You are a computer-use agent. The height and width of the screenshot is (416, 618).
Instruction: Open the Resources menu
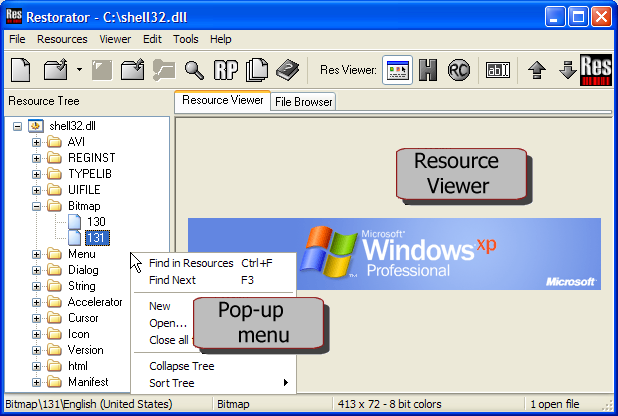pyautogui.click(x=62, y=39)
